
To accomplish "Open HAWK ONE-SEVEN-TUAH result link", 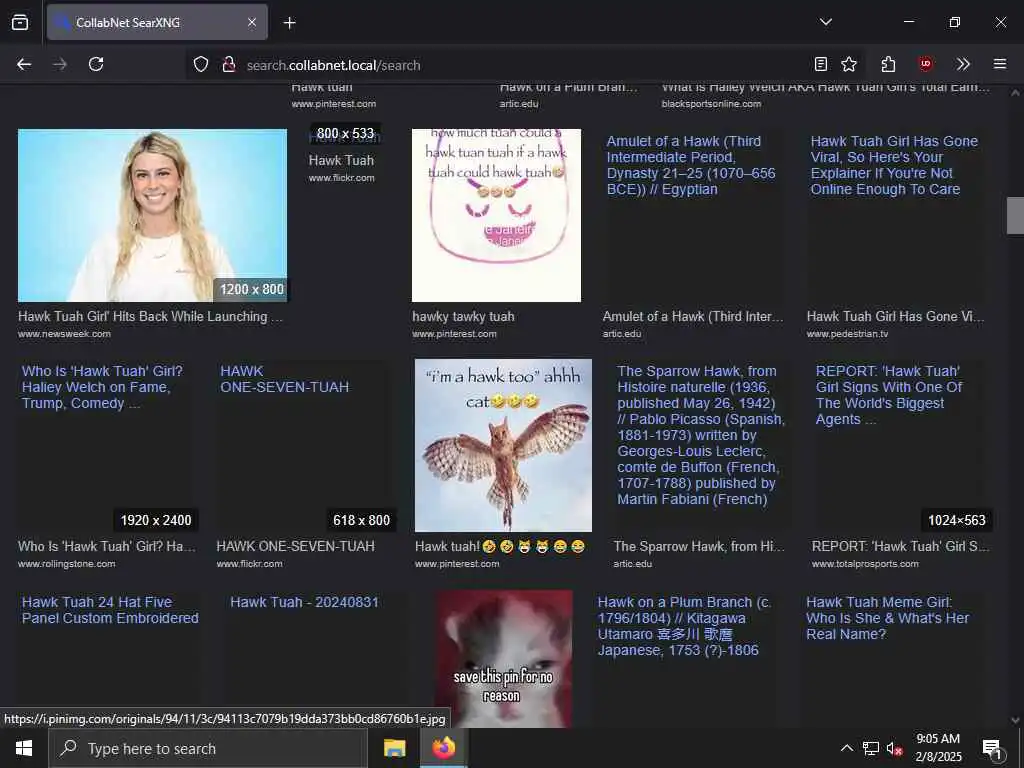I will point(284,379).
